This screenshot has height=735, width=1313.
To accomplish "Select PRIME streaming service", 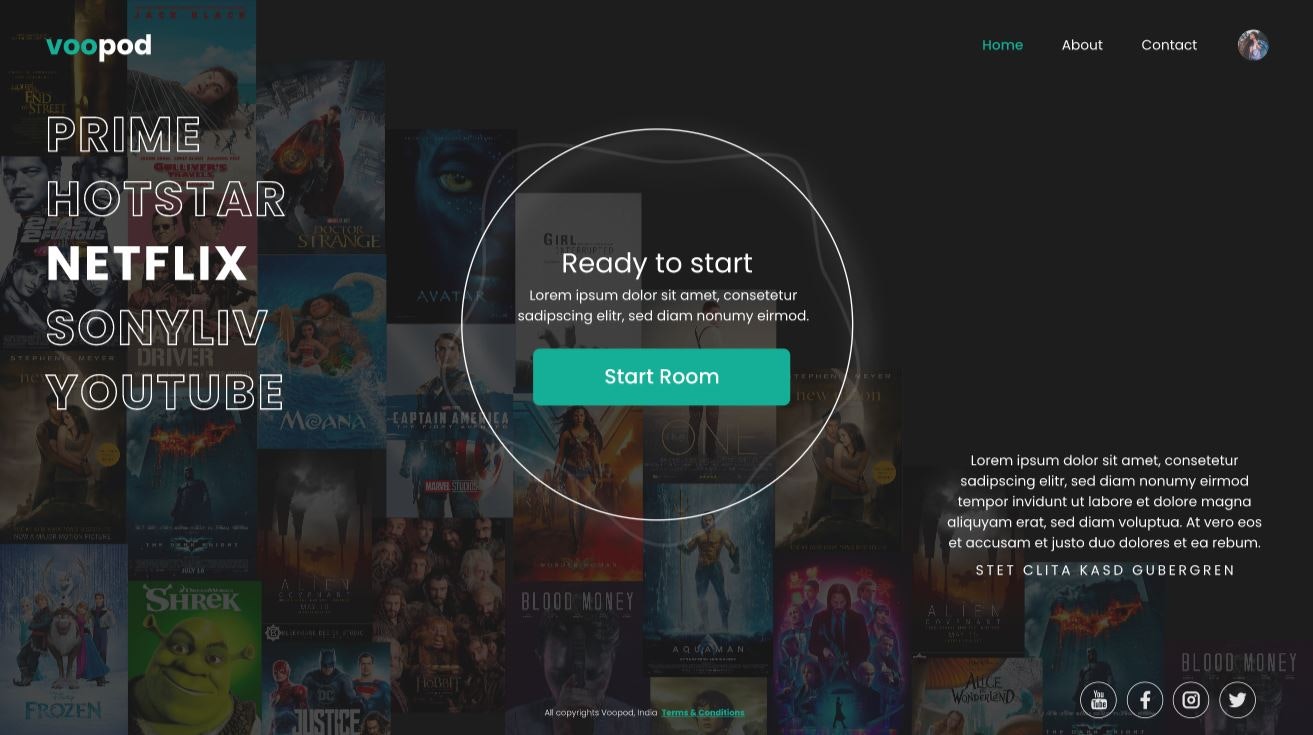I will [x=124, y=135].
